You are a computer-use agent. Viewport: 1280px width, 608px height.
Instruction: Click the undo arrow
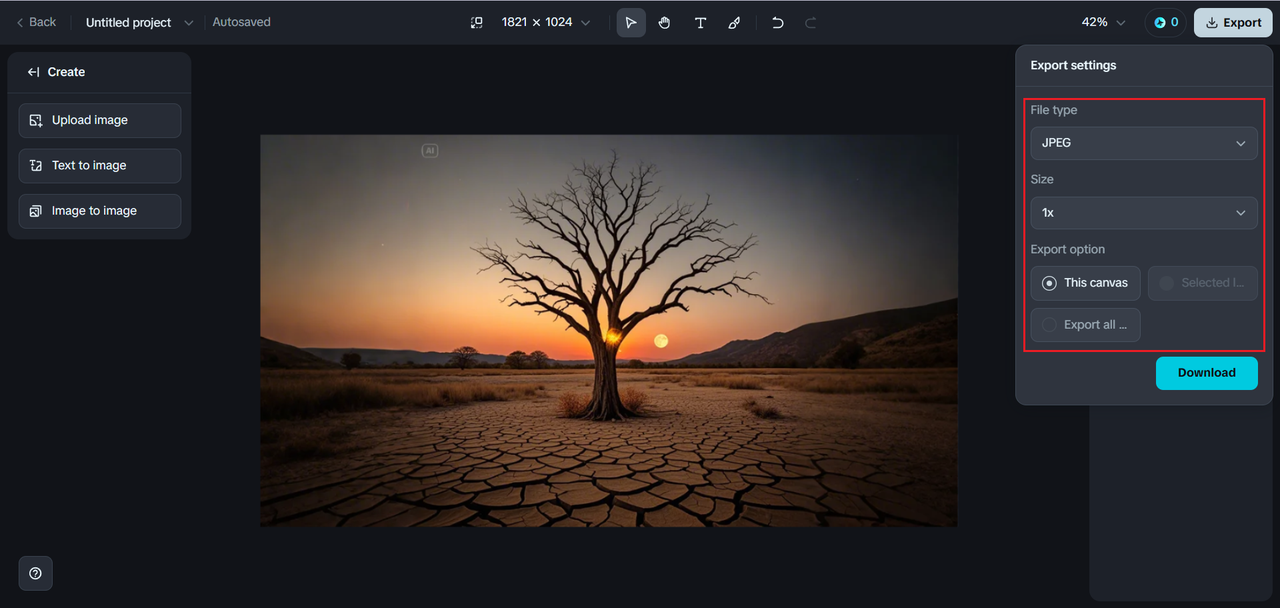point(777,22)
